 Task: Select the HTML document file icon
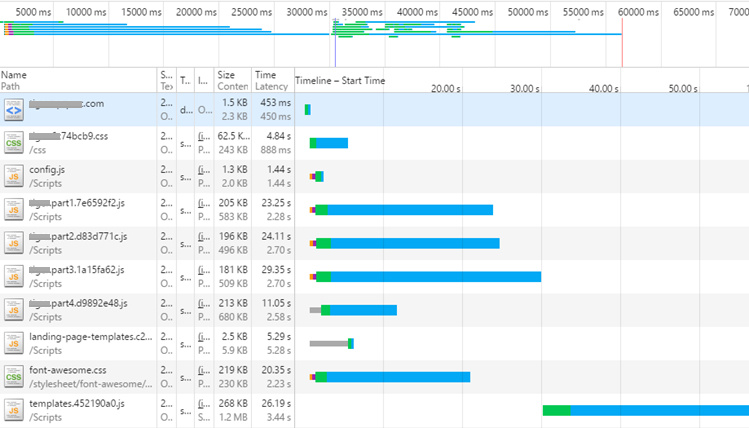point(14,110)
